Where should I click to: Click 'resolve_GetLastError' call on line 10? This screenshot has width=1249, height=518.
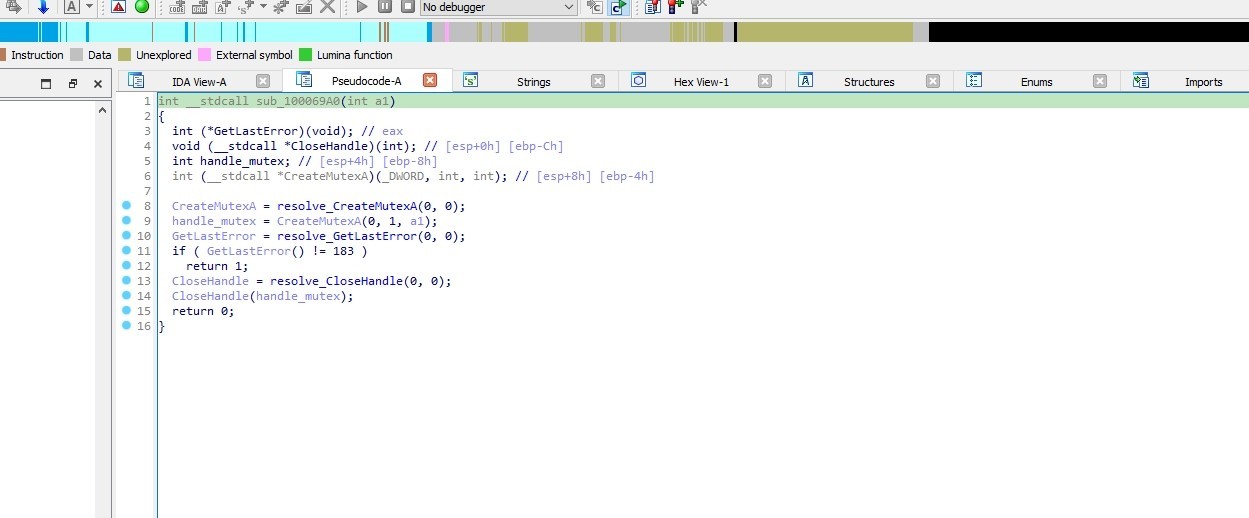(347, 236)
